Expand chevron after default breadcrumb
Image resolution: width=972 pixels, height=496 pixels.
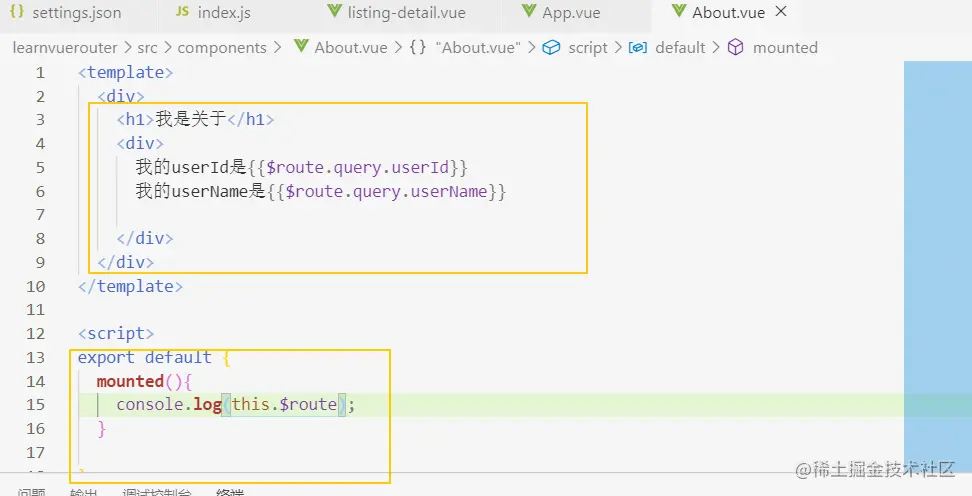pos(715,48)
